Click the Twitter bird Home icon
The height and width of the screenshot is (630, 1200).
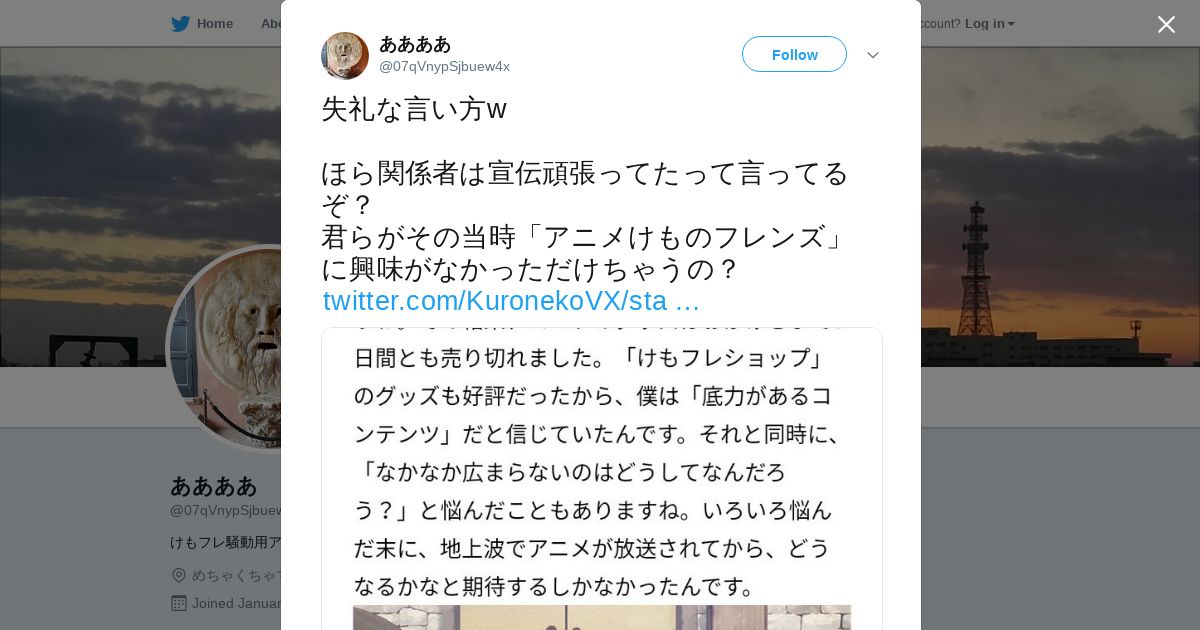[x=180, y=24]
